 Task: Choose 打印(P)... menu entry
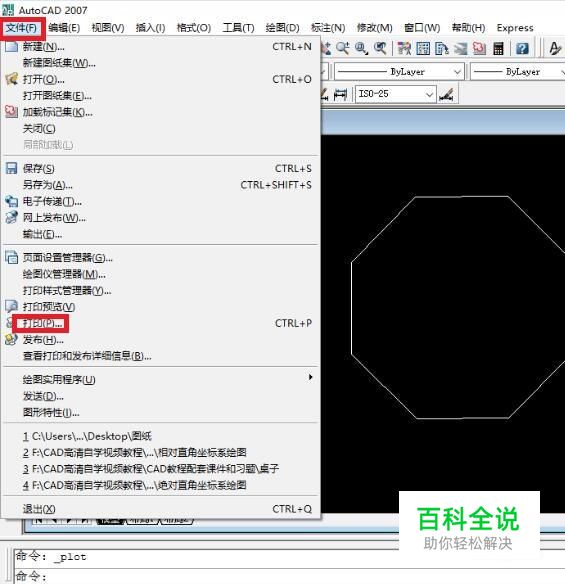(x=159, y=323)
